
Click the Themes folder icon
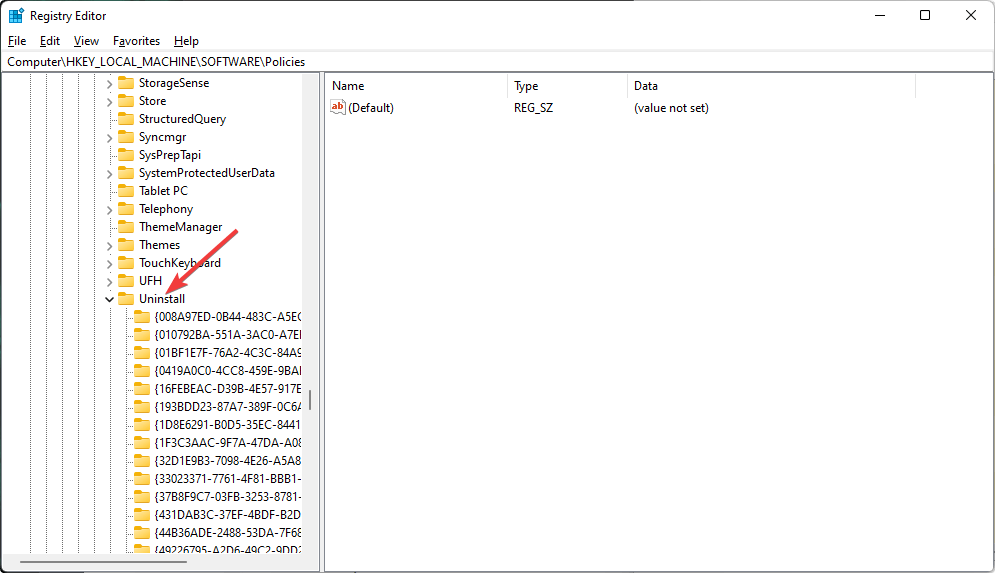[126, 245]
